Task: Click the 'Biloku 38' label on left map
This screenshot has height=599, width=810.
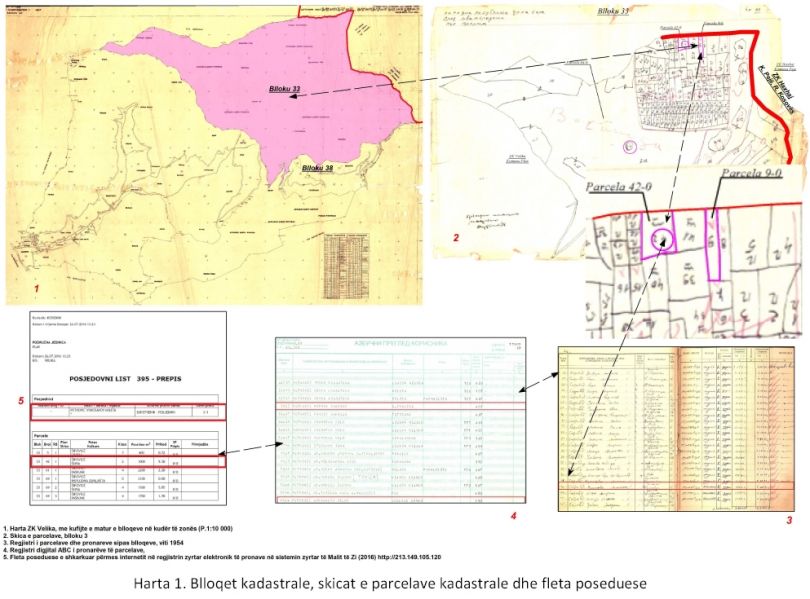Action: tap(318, 169)
